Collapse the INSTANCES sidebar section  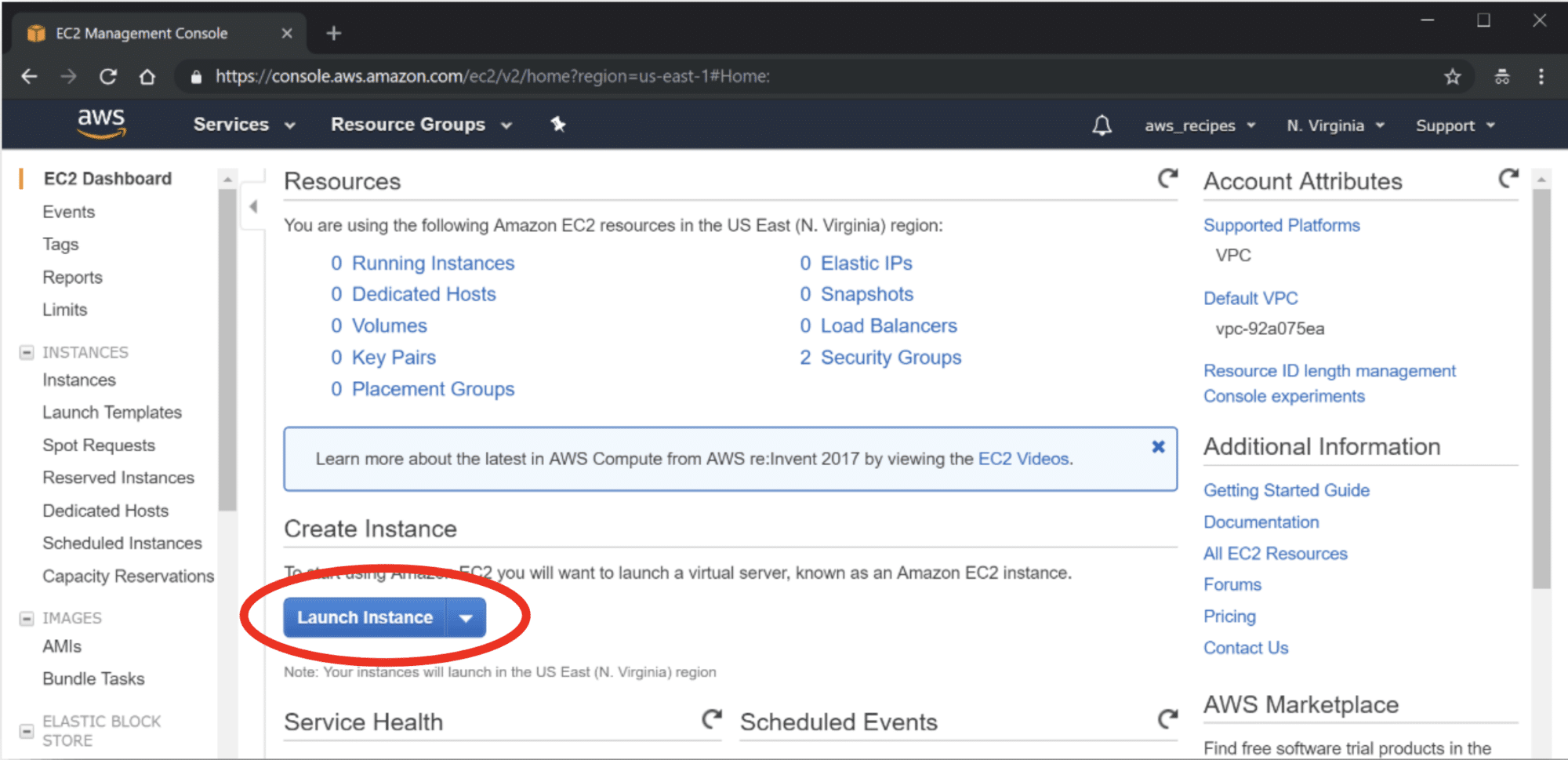tap(27, 352)
